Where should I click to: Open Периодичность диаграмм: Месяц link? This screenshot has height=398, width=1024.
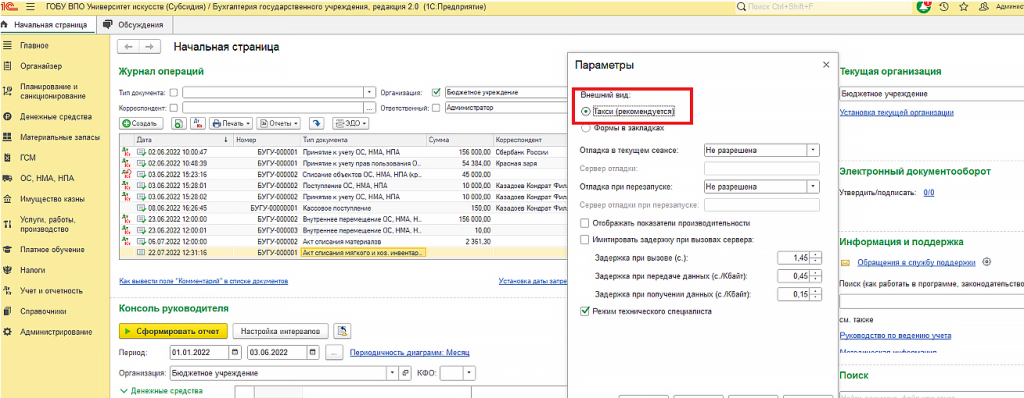(410, 352)
